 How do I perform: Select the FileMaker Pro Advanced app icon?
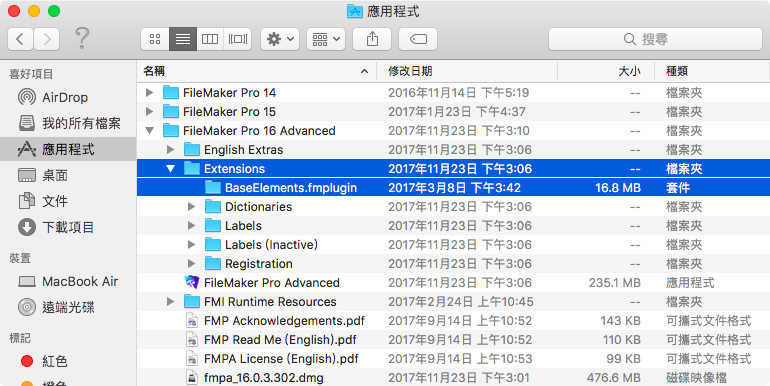click(192, 282)
